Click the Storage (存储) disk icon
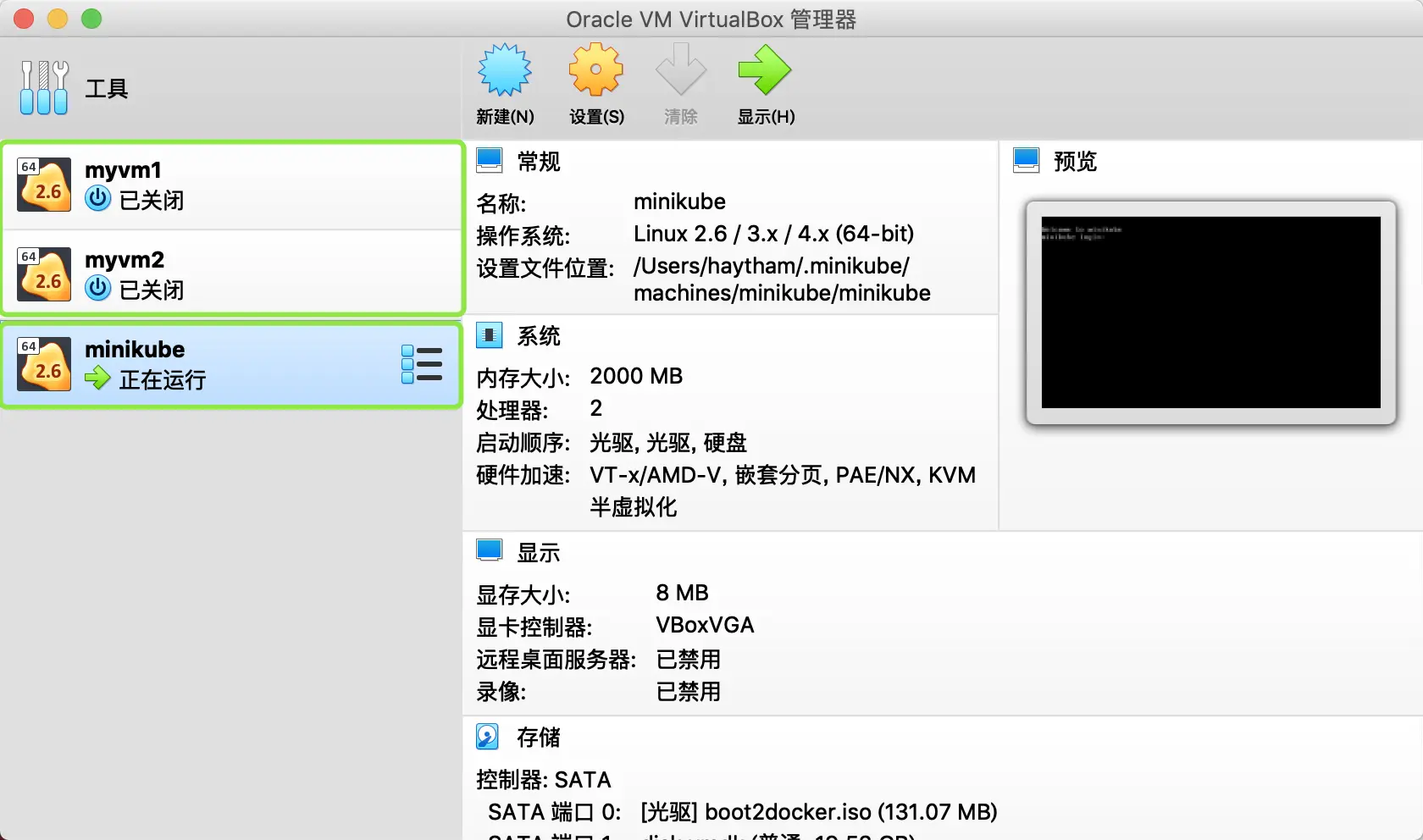The width and height of the screenshot is (1423, 840). pyautogui.click(x=488, y=737)
